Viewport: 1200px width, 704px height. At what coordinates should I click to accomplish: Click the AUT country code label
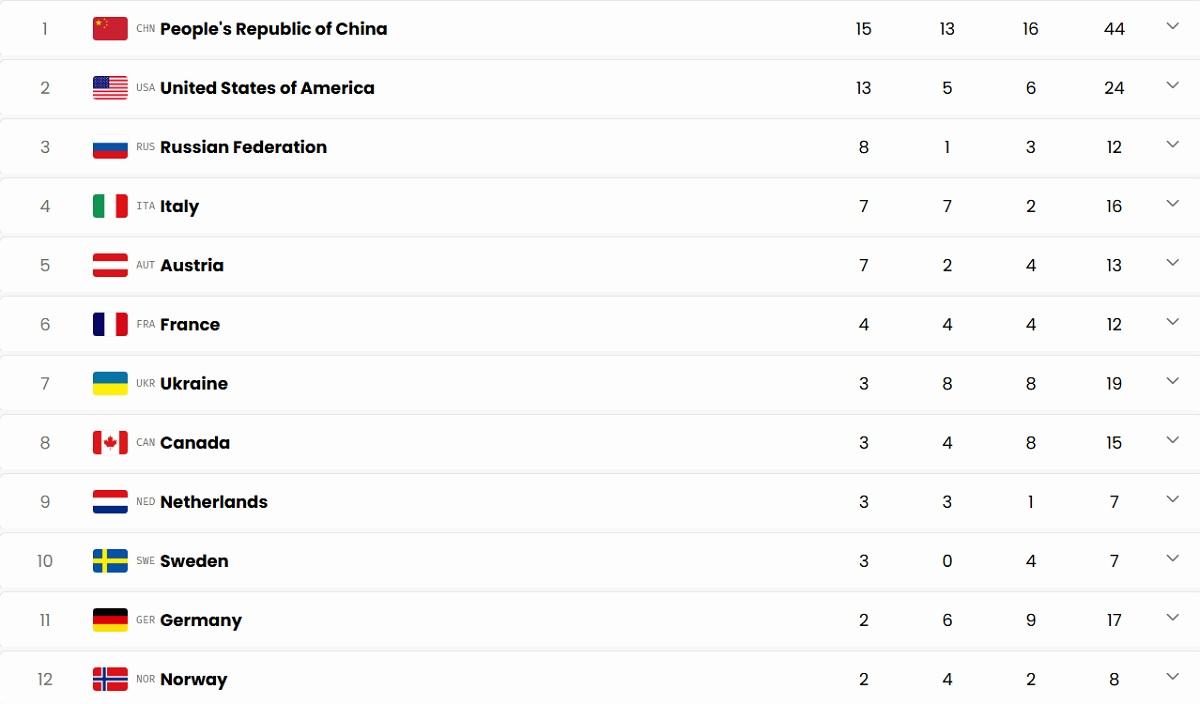click(x=146, y=266)
